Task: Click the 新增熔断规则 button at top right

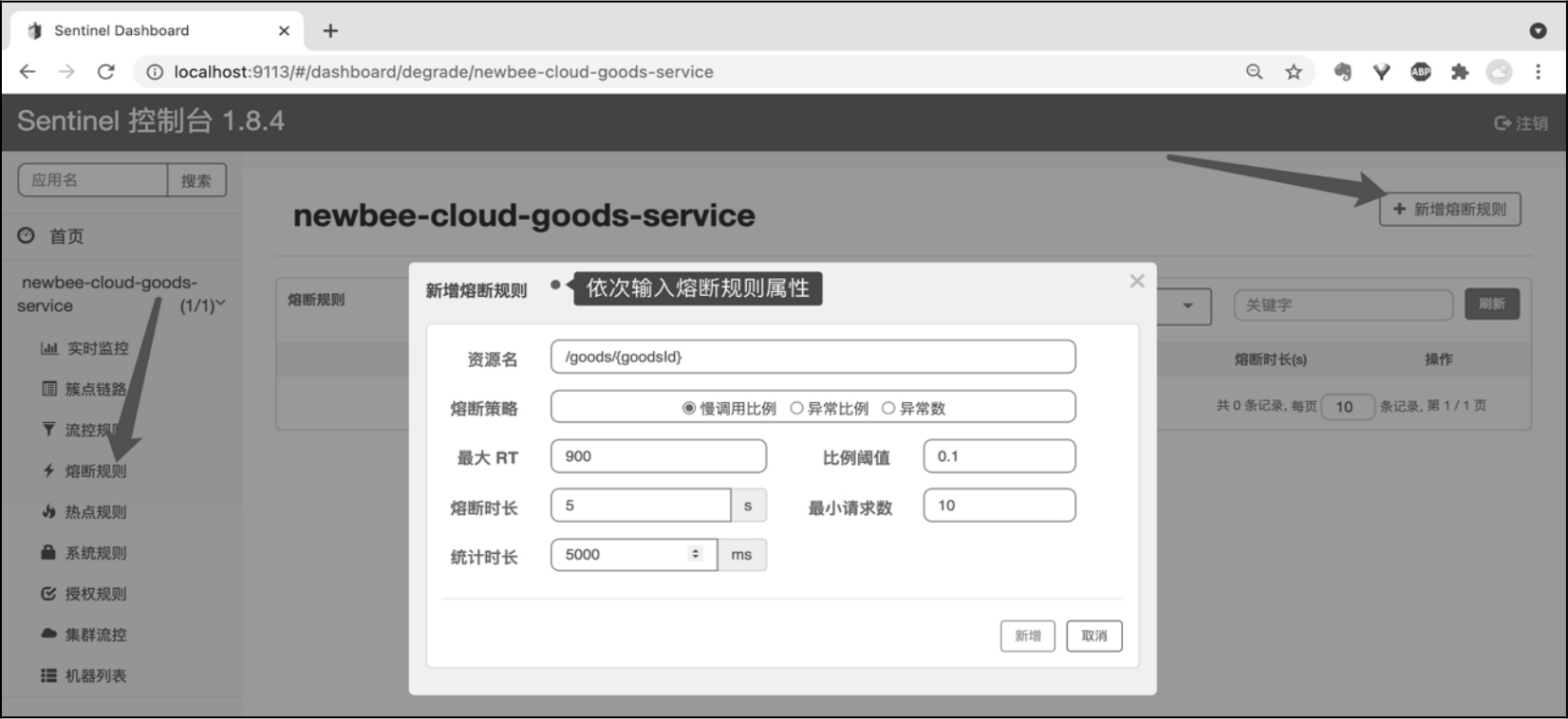Action: click(x=1449, y=210)
